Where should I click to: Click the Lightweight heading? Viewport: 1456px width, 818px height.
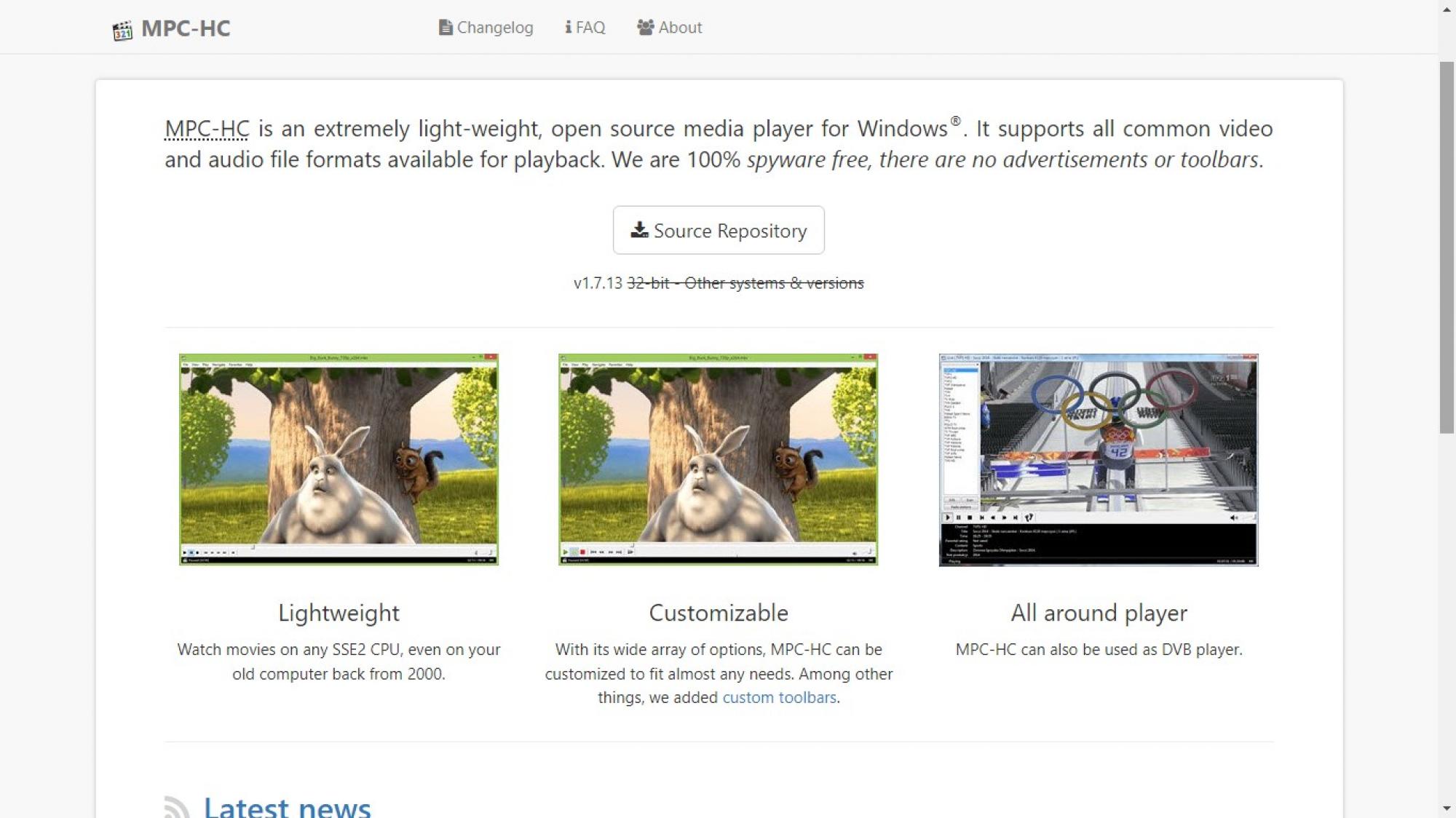point(339,613)
